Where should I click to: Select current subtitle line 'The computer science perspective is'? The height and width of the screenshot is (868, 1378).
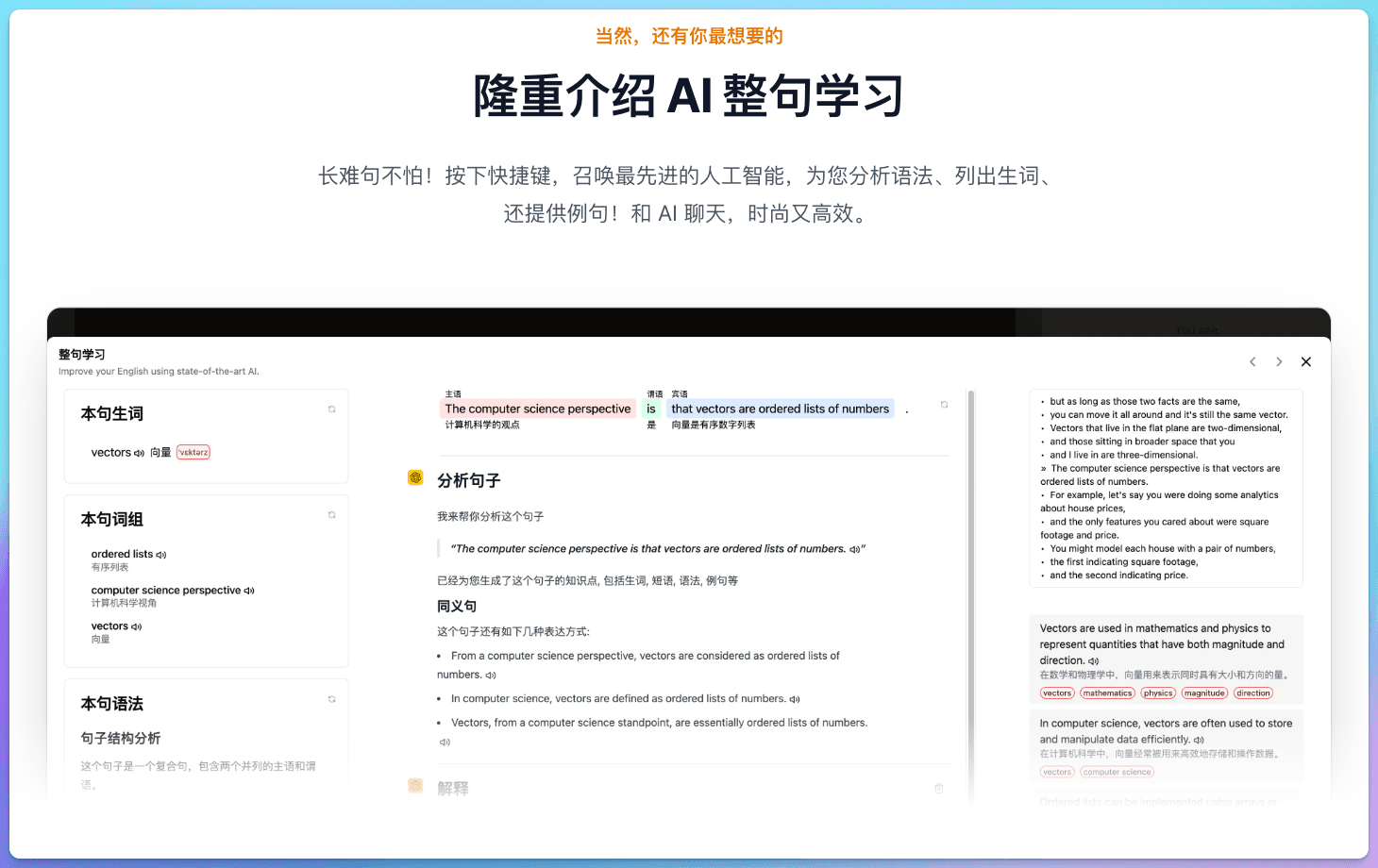click(1161, 475)
